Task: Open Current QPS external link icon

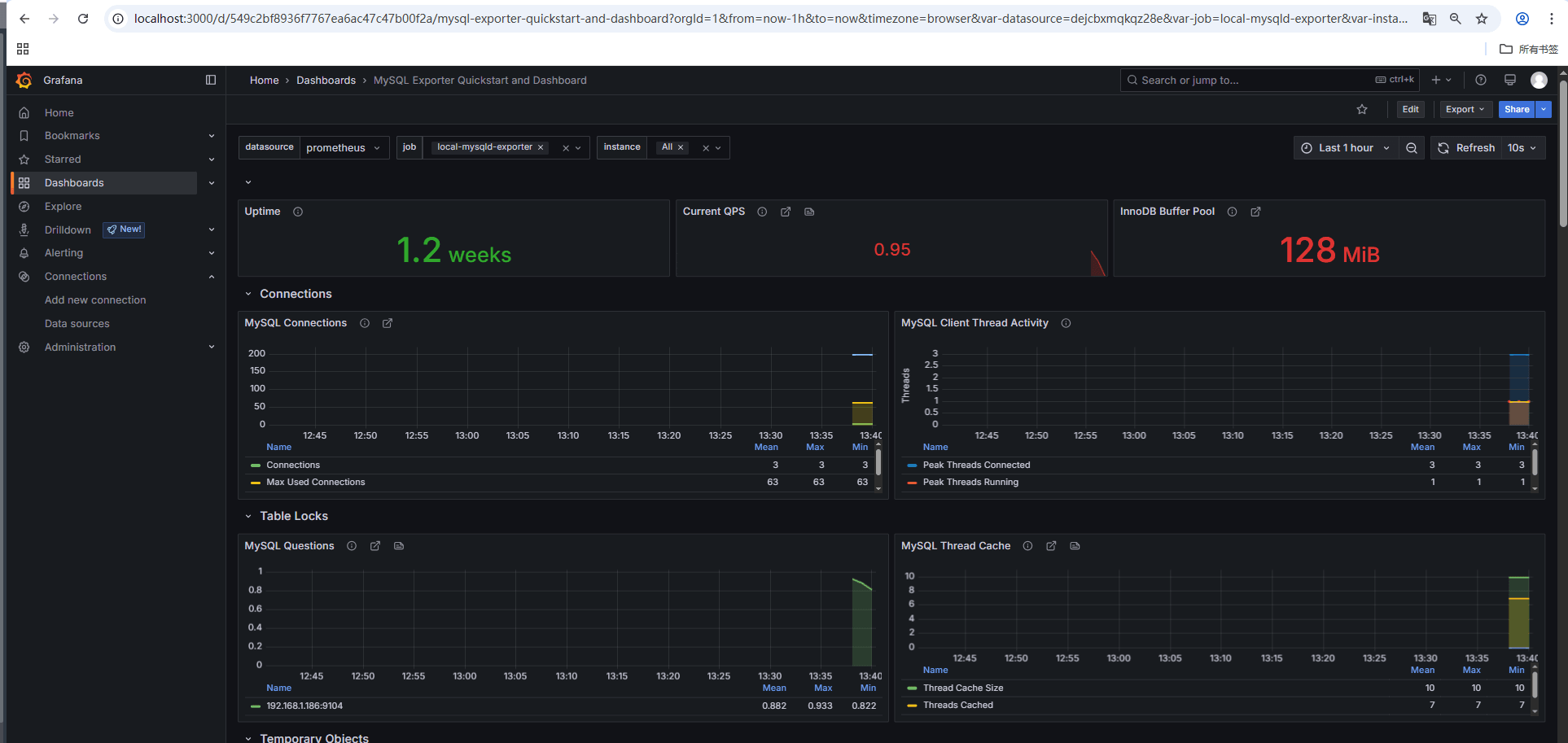Action: click(x=786, y=212)
